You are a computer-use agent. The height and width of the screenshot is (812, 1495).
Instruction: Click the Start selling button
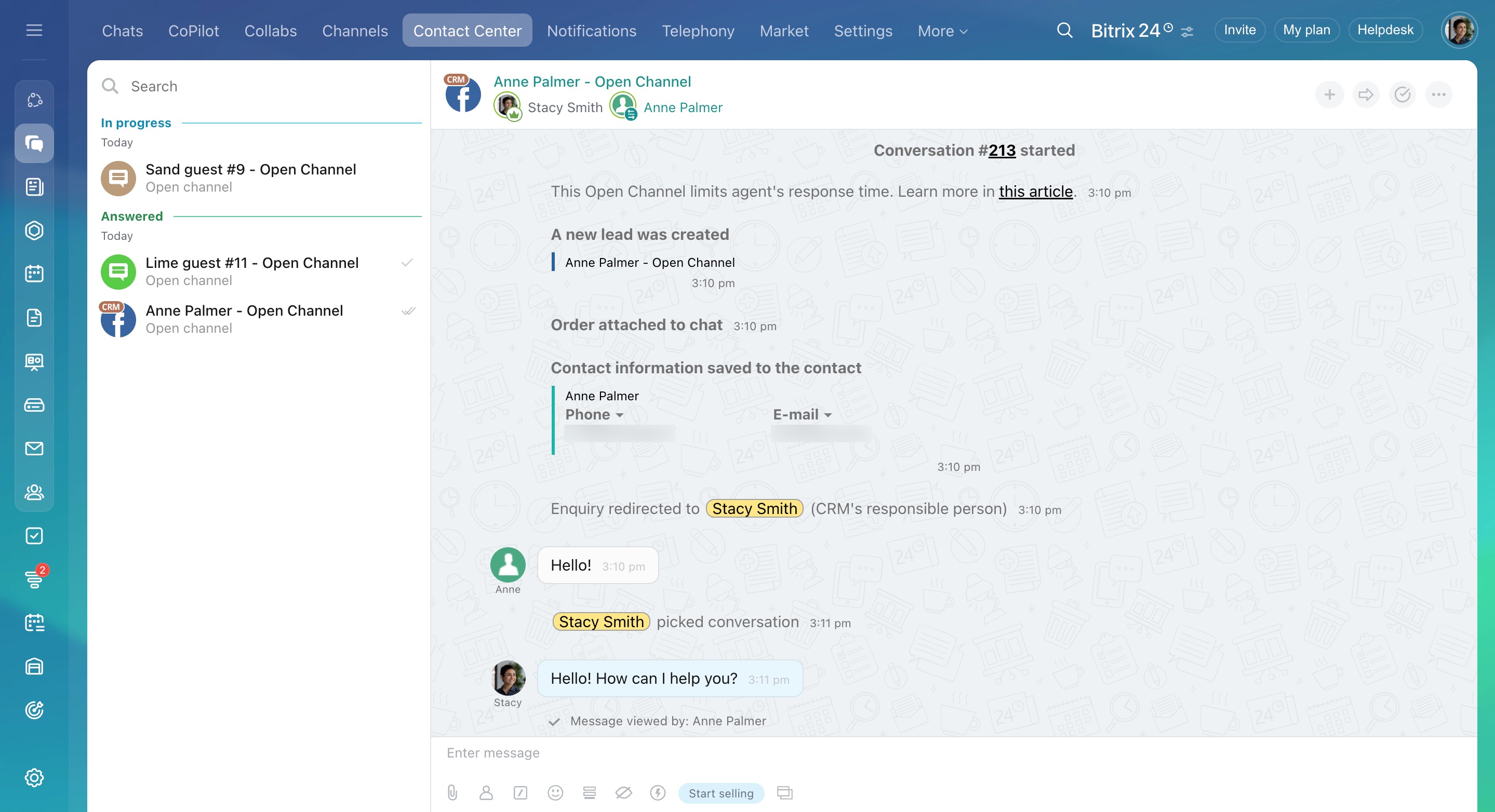[721, 793]
